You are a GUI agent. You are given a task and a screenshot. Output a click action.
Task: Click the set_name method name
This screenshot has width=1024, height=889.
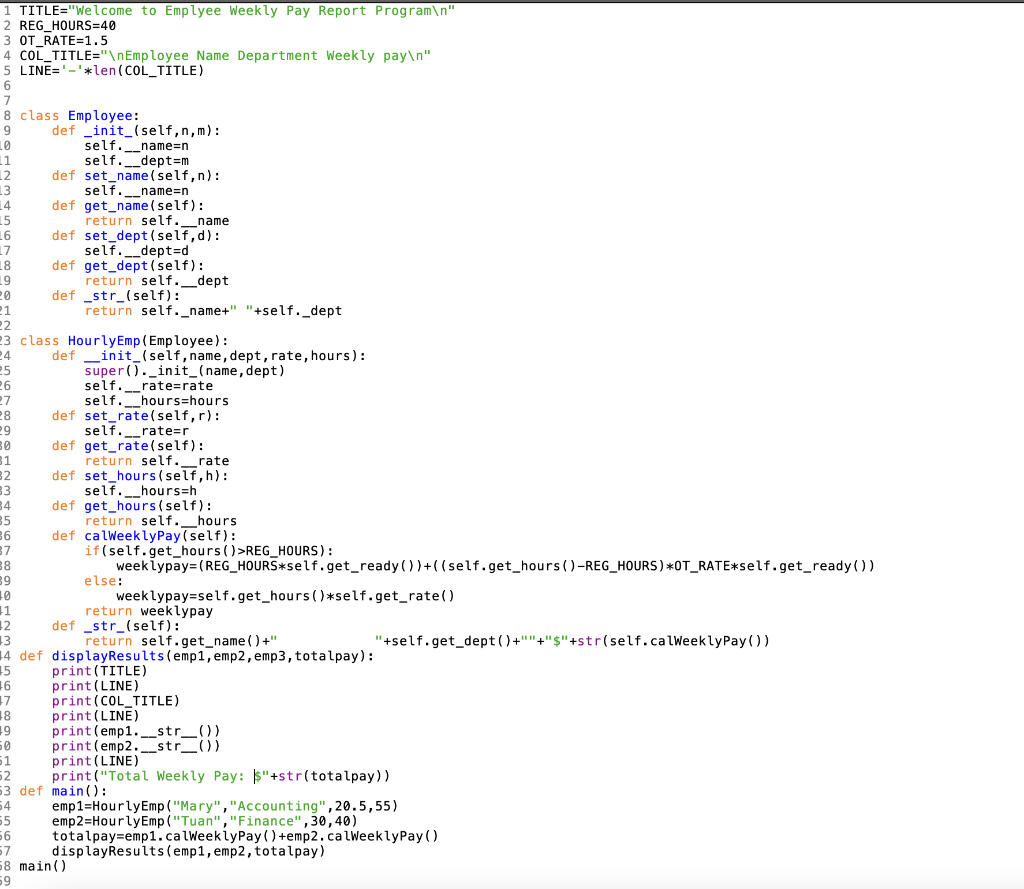(x=115, y=175)
